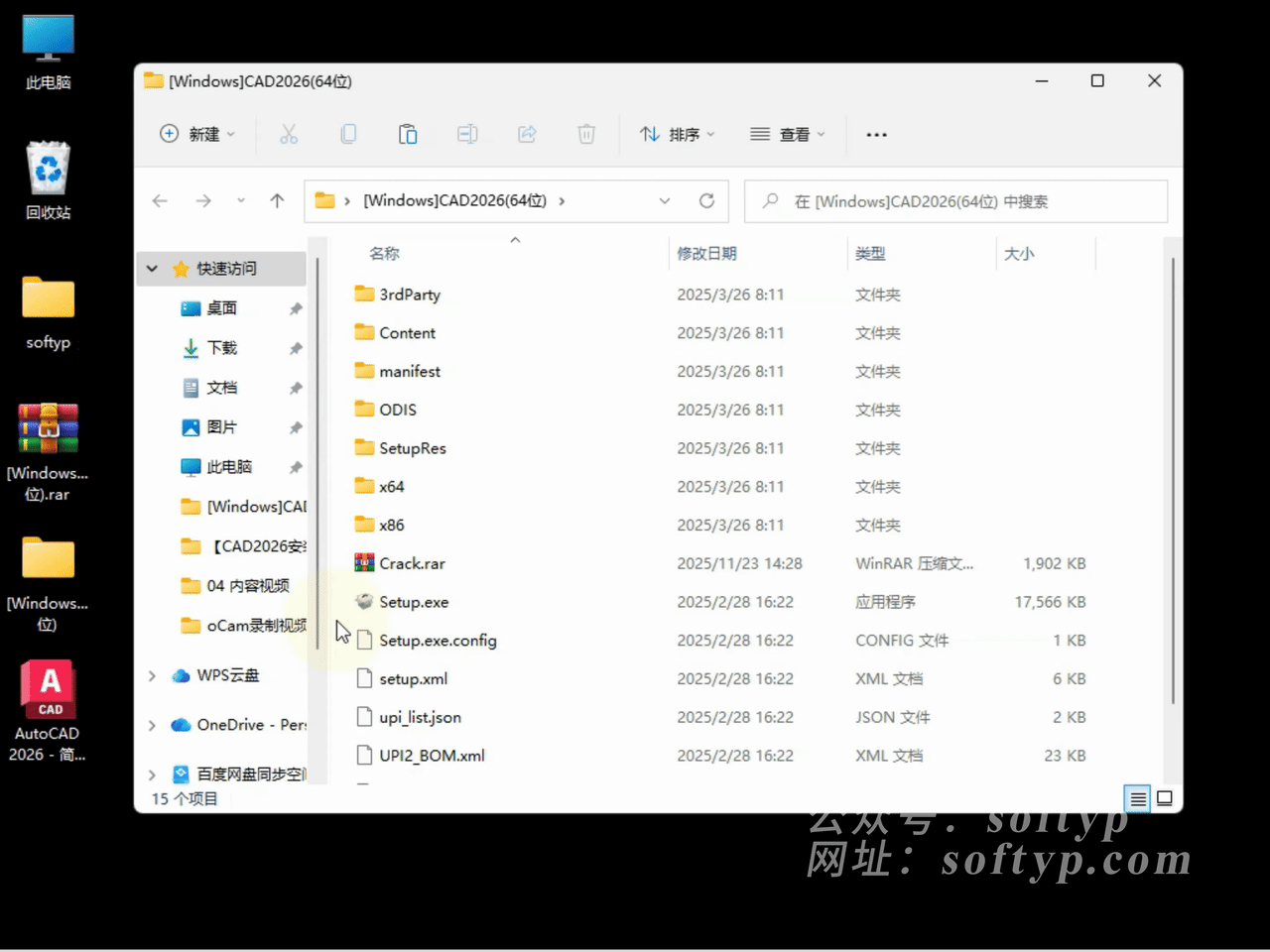Select the Delete icon in the toolbar

pos(586,134)
